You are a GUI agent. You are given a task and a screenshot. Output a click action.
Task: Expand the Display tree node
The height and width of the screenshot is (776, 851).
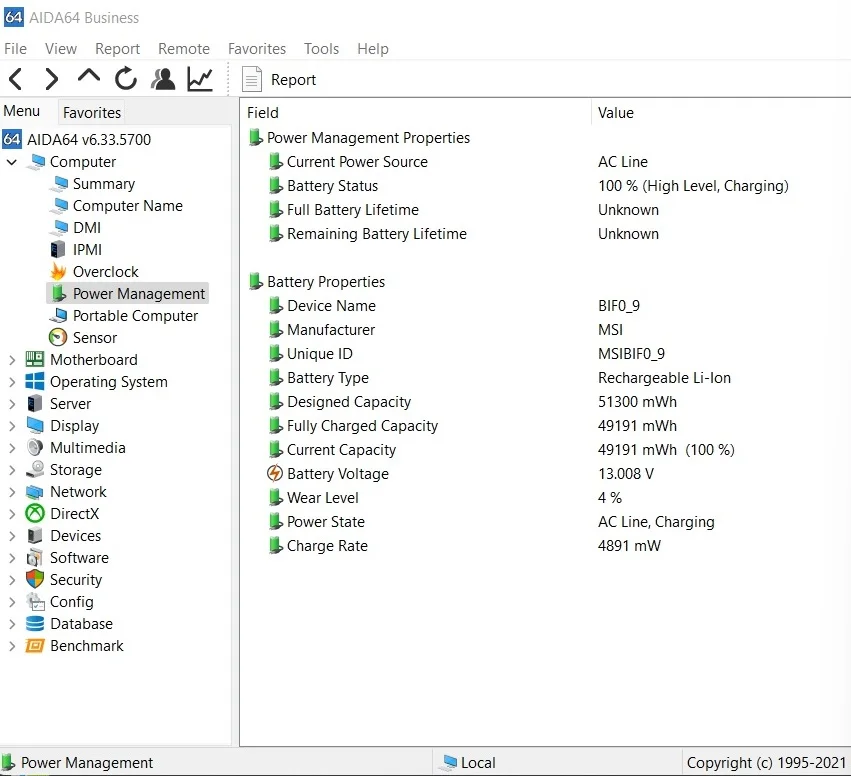point(12,426)
